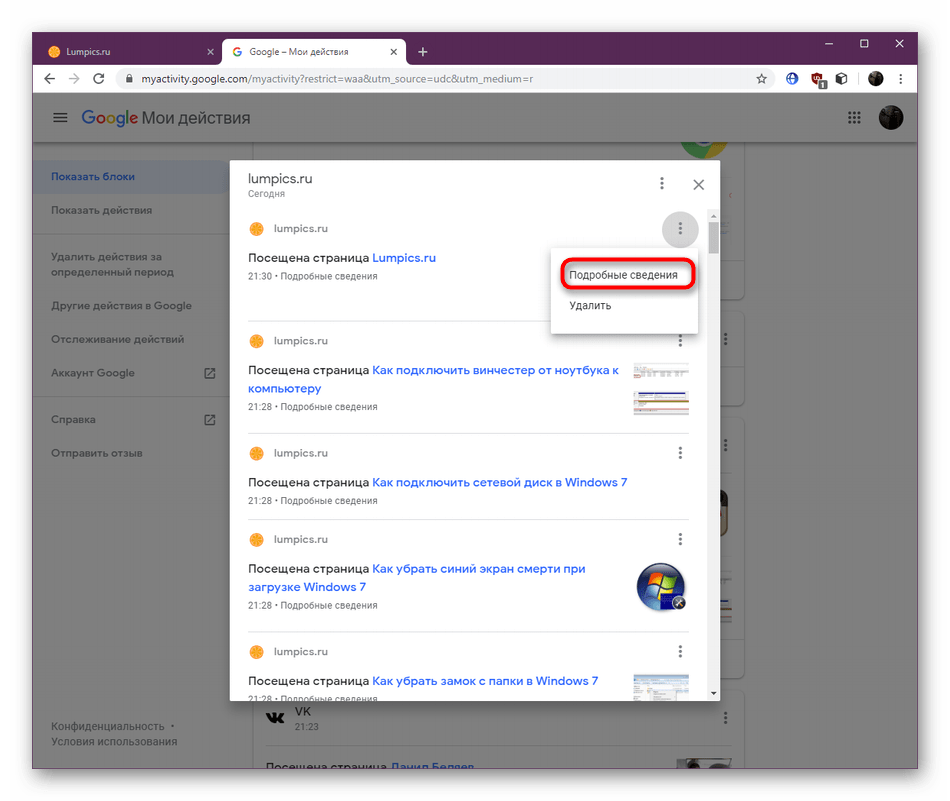Click the highlighted three-dot menu of the first entry

tap(680, 229)
